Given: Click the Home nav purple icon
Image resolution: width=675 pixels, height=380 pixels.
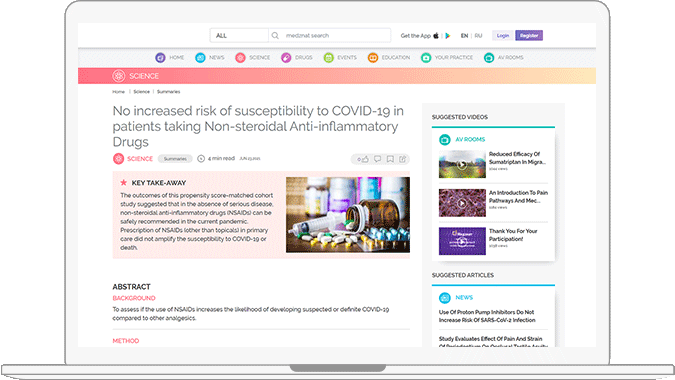Looking at the screenshot, I should pyautogui.click(x=160, y=57).
